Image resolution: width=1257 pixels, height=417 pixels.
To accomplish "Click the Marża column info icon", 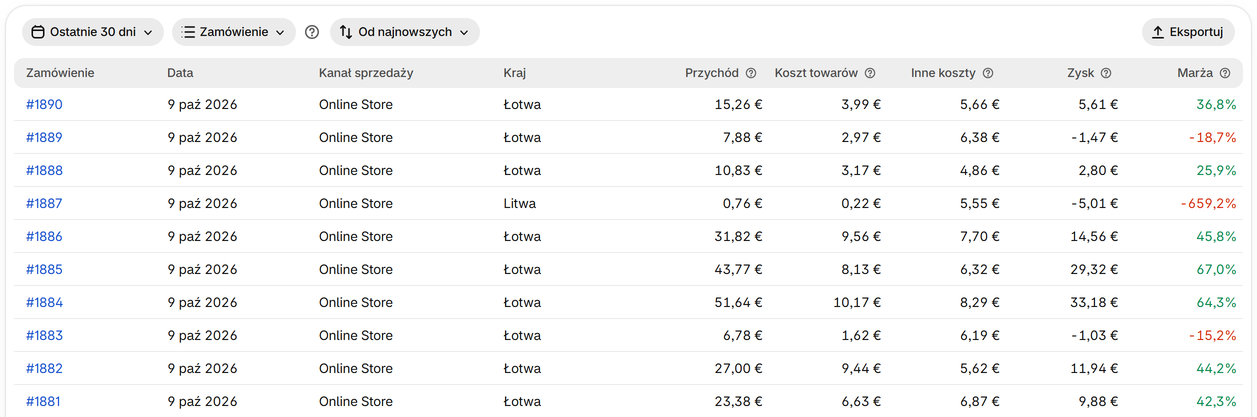I will pos(1225,73).
